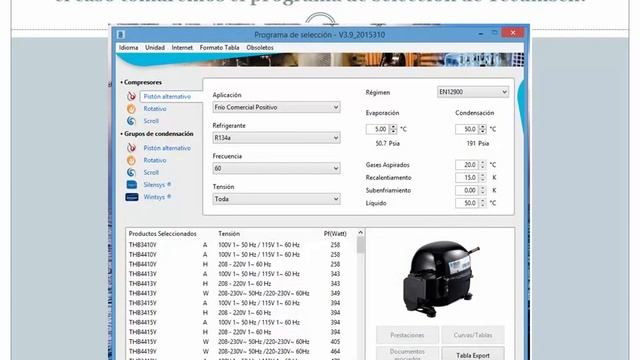Expand the Tensión dropdown showing Toda

click(276, 199)
